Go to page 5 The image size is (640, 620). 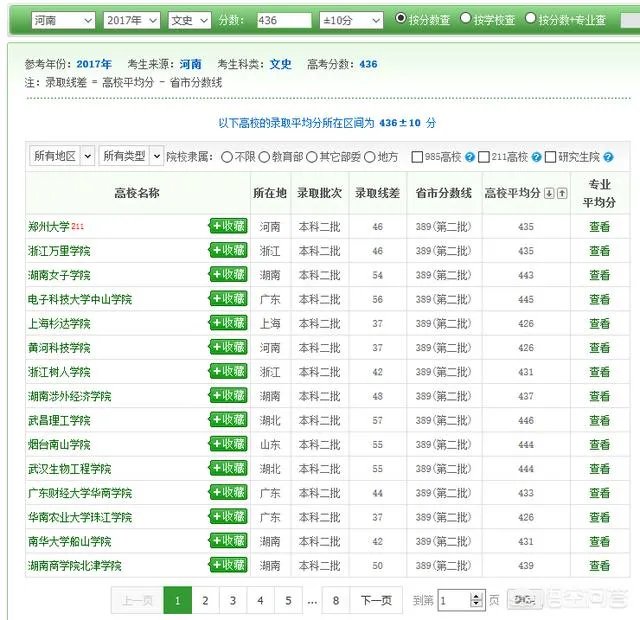pos(288,600)
